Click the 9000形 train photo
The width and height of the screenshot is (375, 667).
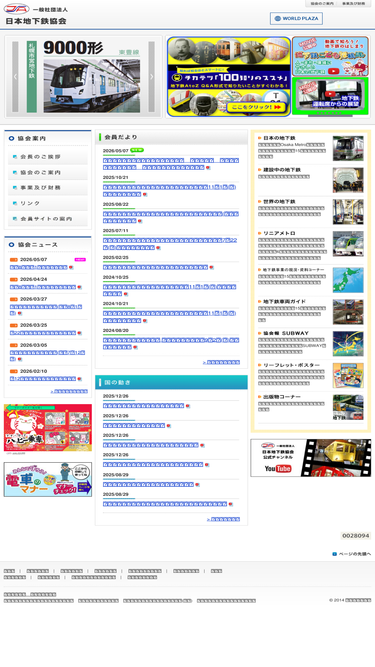click(x=92, y=86)
